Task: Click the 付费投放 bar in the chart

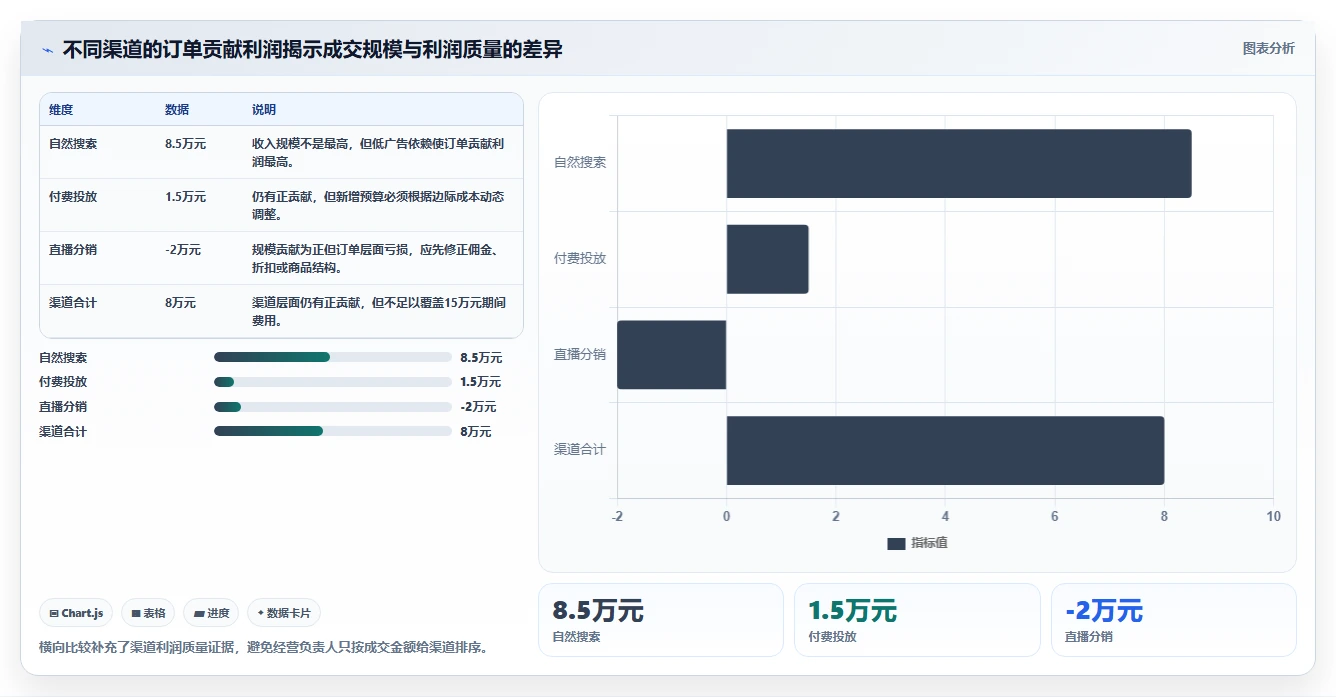Action: point(767,259)
